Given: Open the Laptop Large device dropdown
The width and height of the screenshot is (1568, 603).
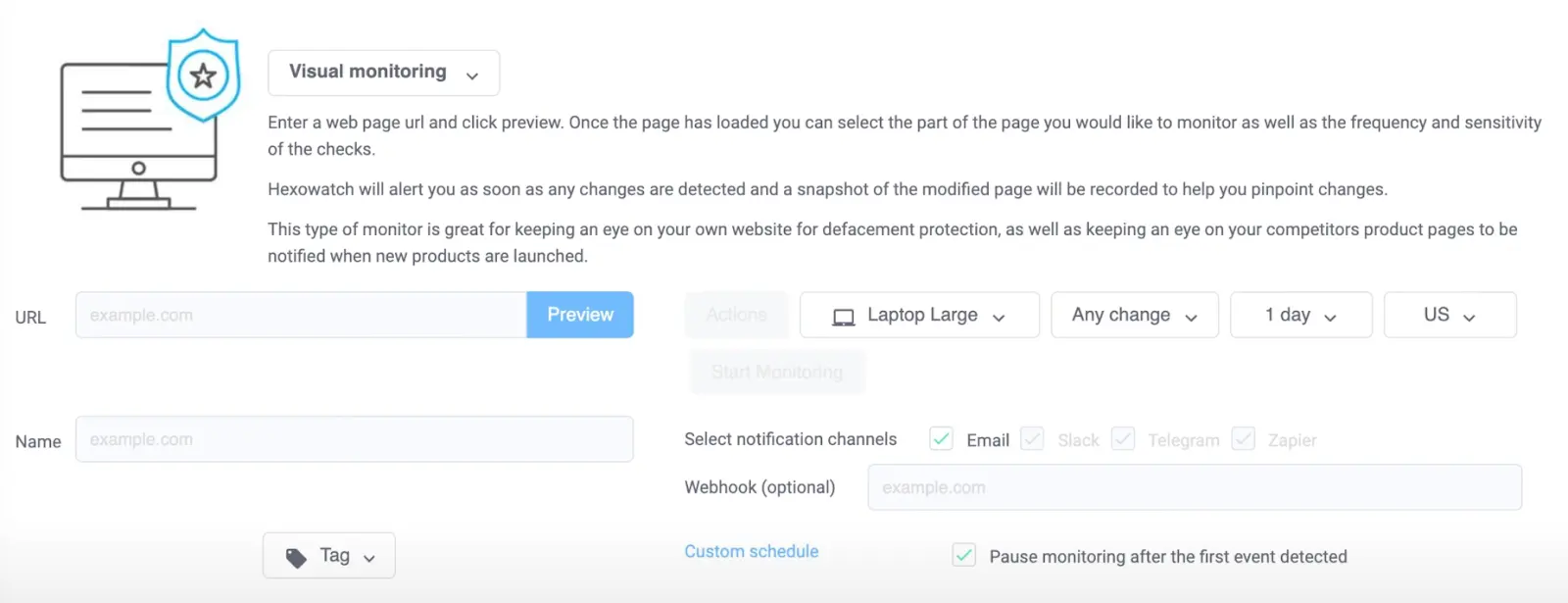Looking at the screenshot, I should (x=918, y=315).
